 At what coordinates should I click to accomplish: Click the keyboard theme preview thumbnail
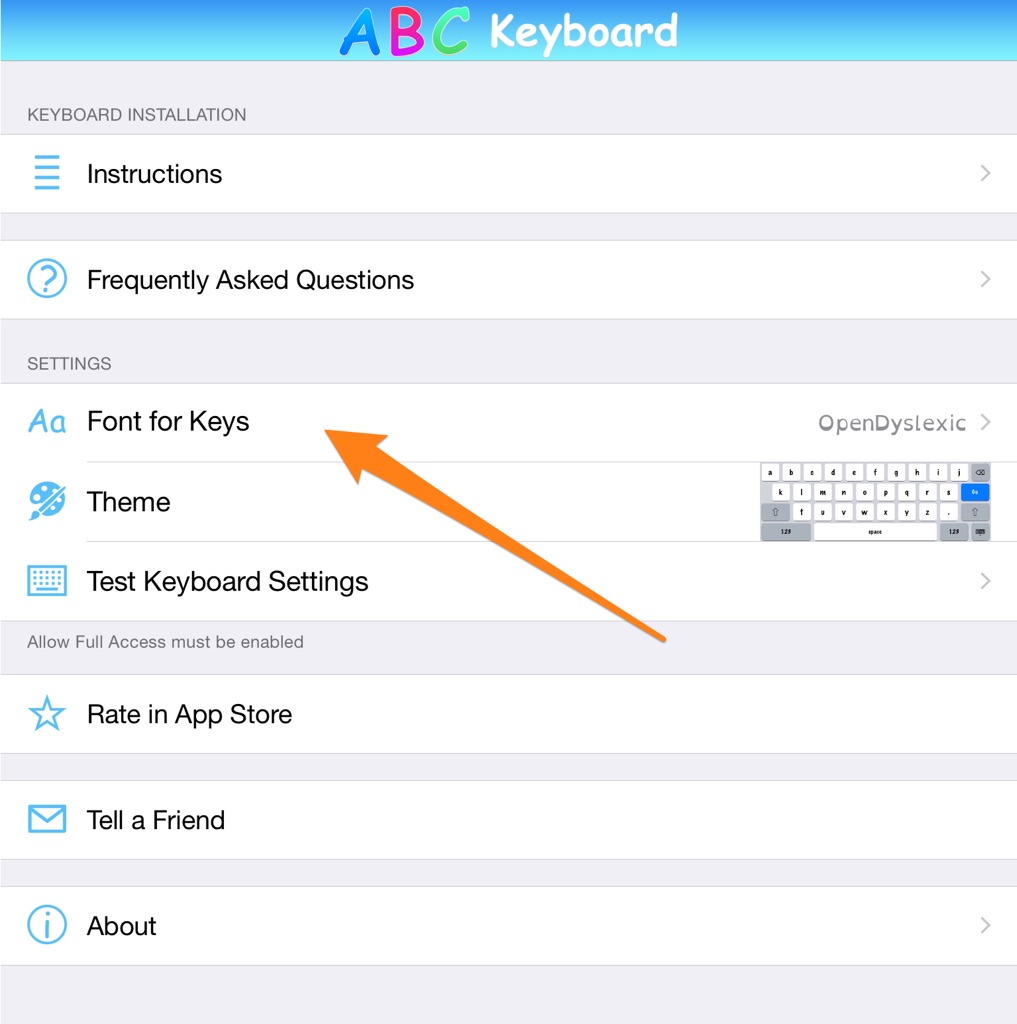[x=875, y=501]
